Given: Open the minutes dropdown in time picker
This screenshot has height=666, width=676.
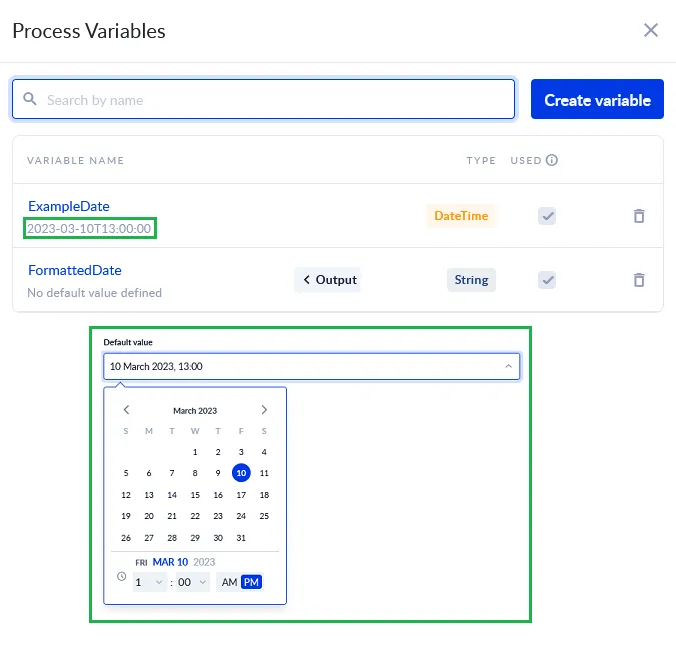Looking at the screenshot, I should pyautogui.click(x=192, y=582).
